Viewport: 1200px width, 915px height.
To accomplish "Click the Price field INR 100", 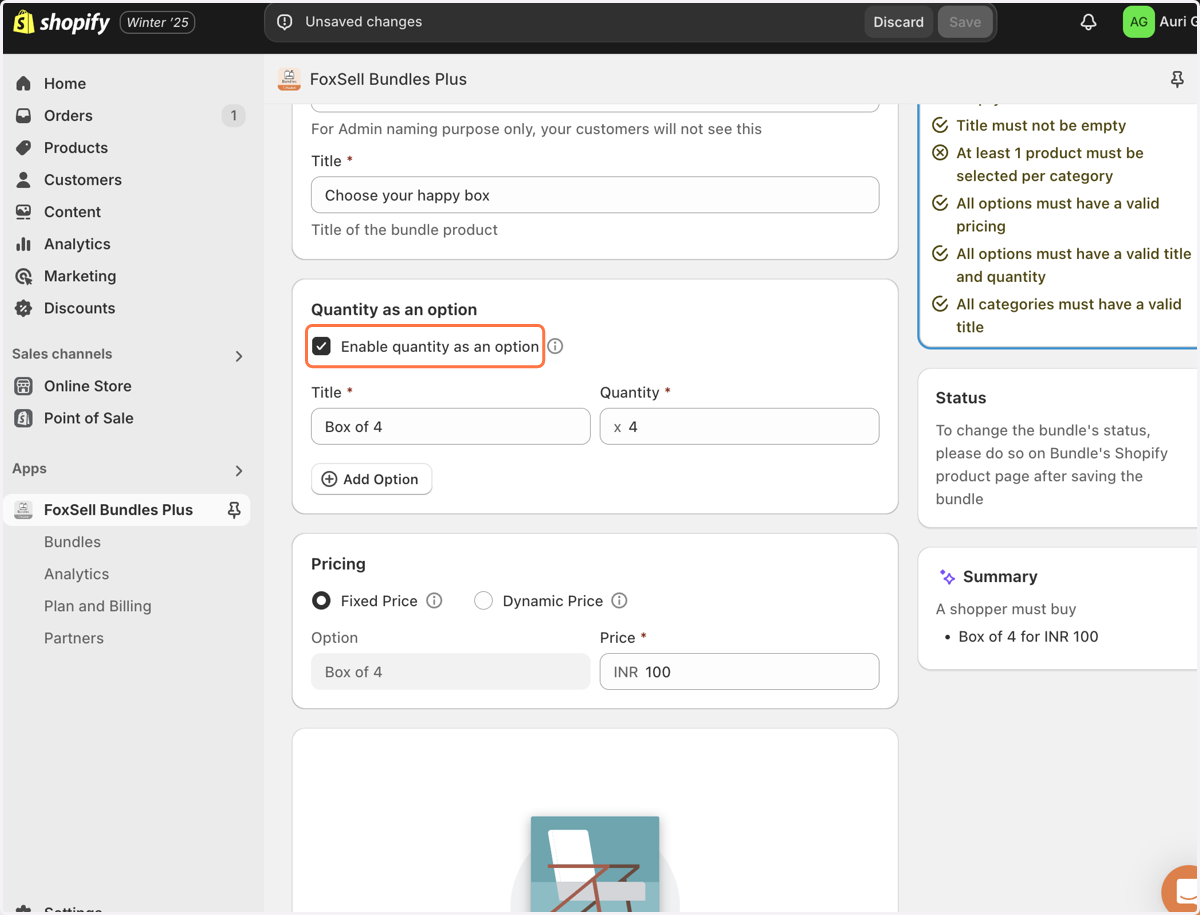I will (740, 672).
